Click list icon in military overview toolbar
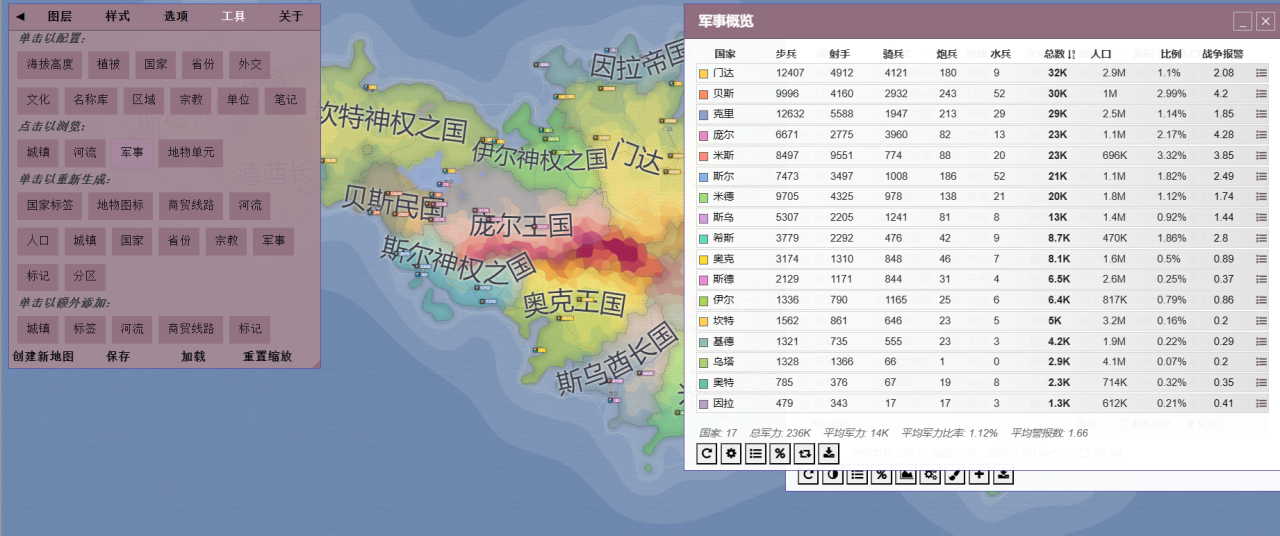The width and height of the screenshot is (1280, 536). 756,454
